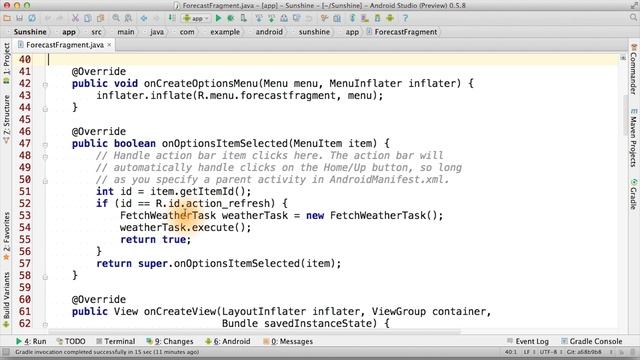640x360 pixels.
Task: Click the Redo arrow icon
Action: pyautogui.click(x=60, y=18)
